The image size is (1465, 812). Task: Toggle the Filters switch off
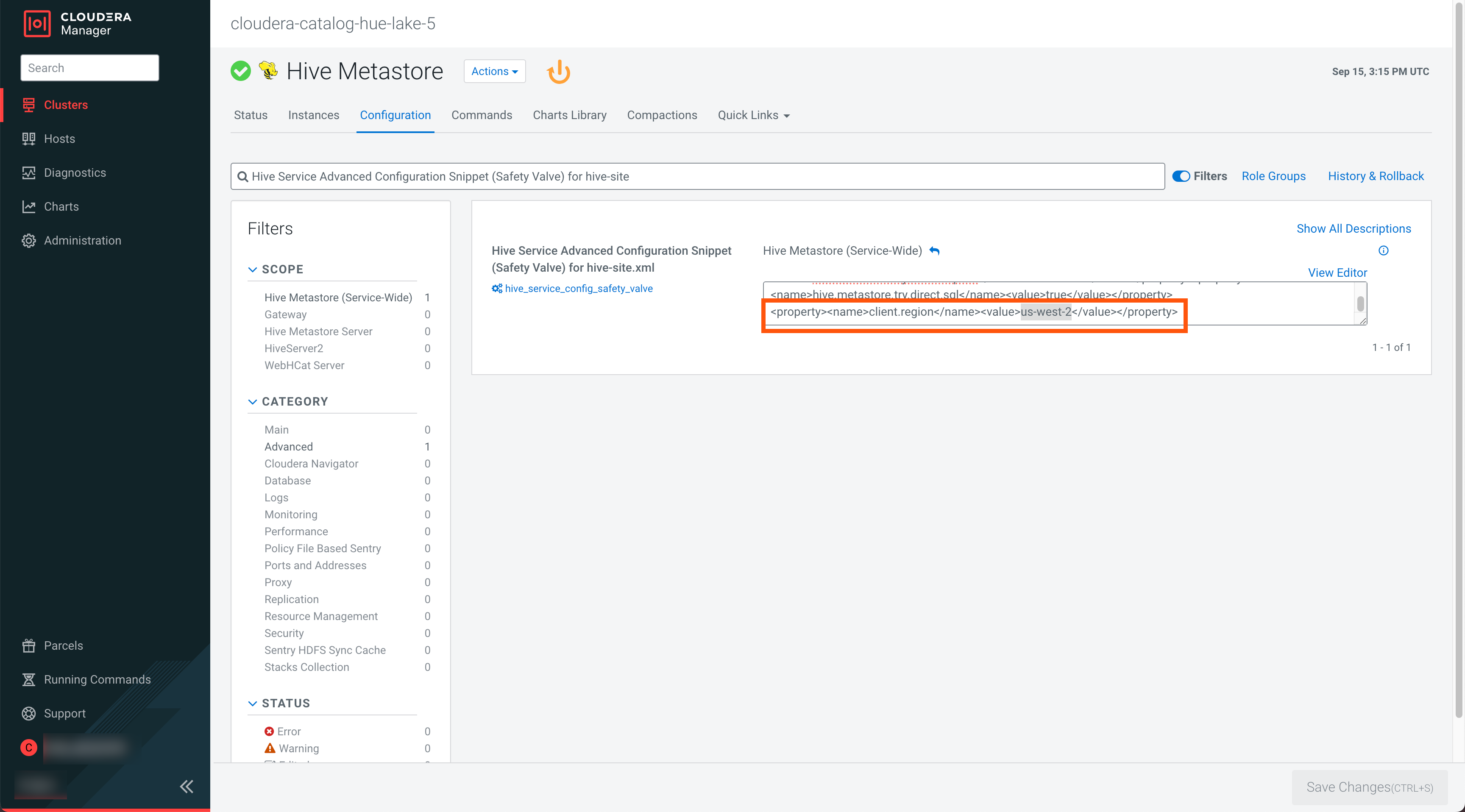(1181, 176)
